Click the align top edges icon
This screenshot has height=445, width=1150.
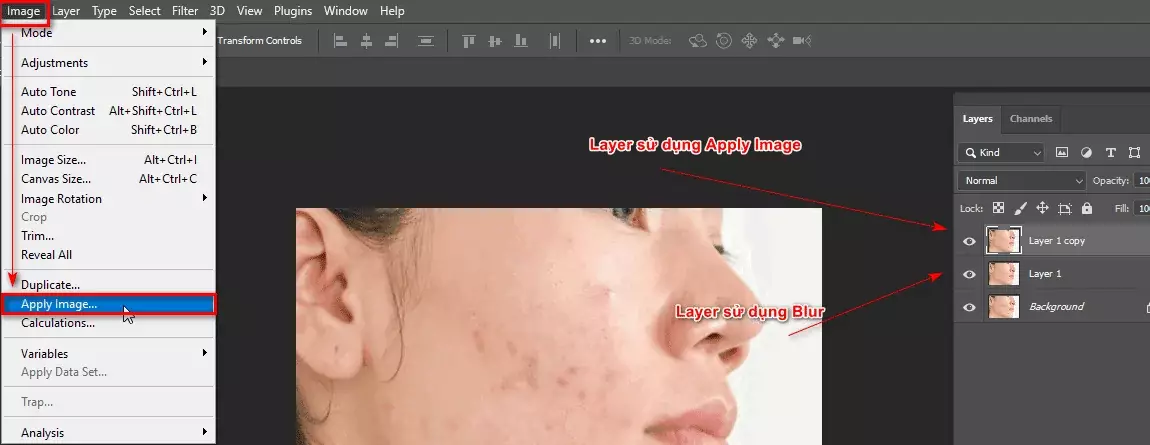tap(469, 41)
